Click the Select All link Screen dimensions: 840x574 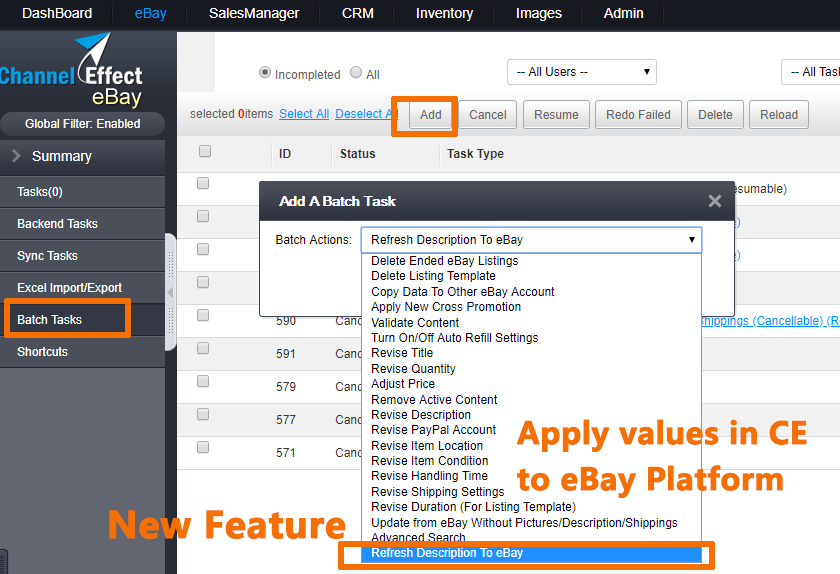pyautogui.click(x=304, y=114)
